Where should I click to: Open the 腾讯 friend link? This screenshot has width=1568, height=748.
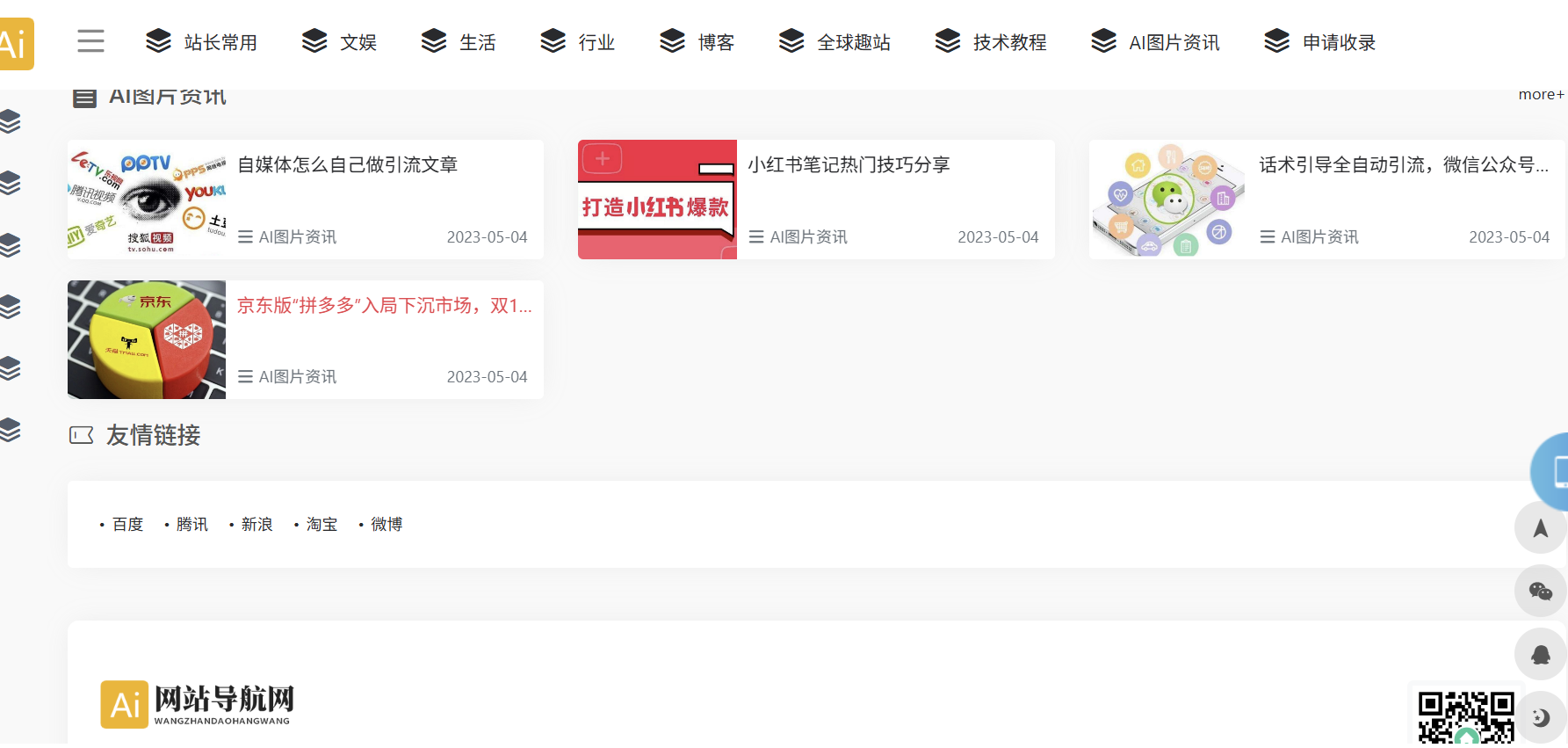(192, 524)
